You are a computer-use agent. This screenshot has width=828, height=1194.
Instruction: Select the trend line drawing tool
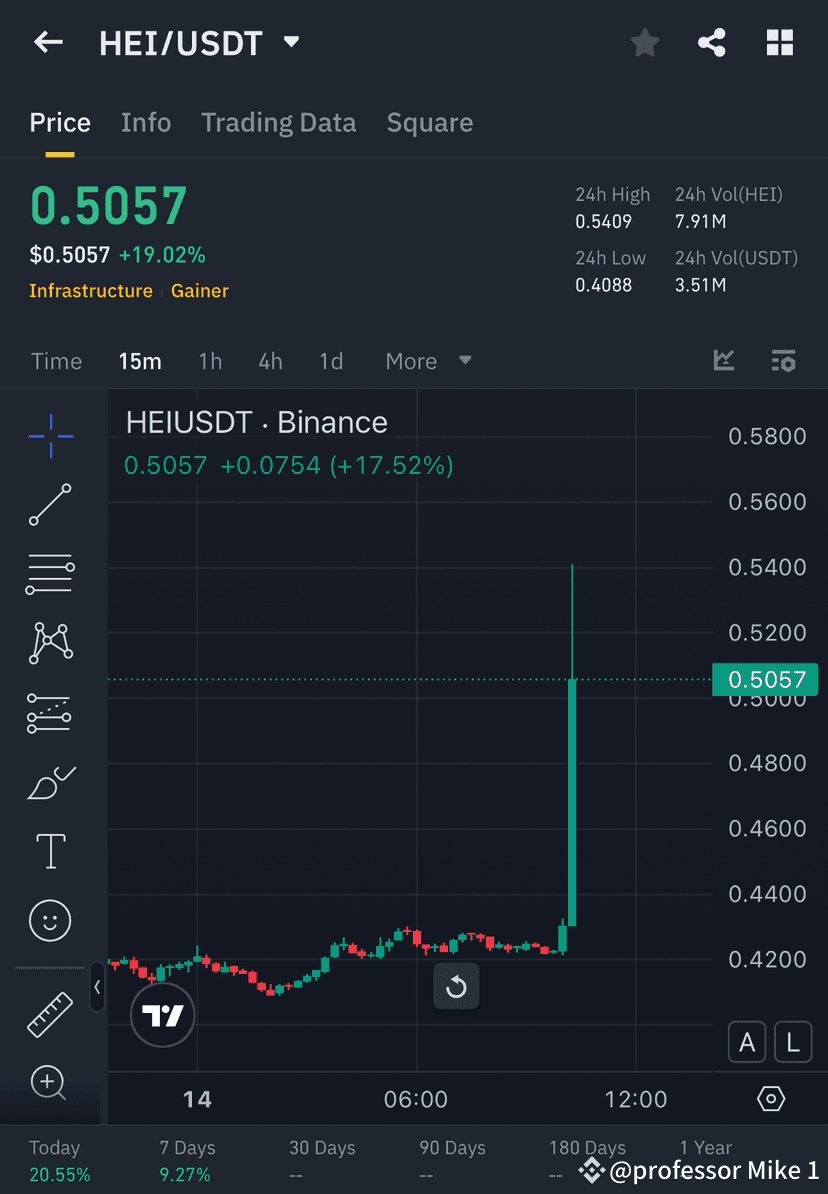click(x=50, y=505)
